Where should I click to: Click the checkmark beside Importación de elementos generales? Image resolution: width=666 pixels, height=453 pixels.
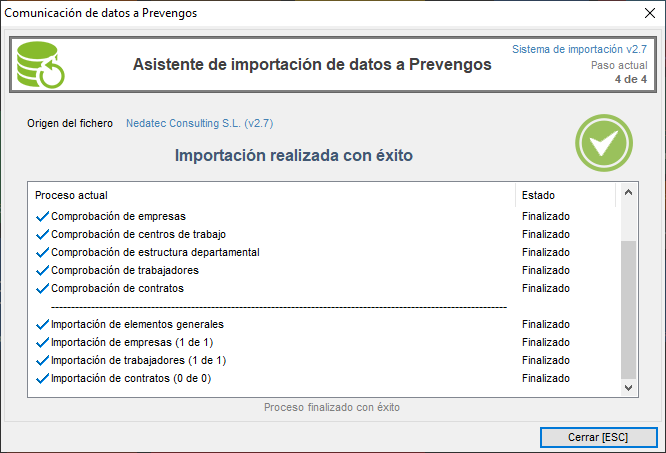click(42, 324)
